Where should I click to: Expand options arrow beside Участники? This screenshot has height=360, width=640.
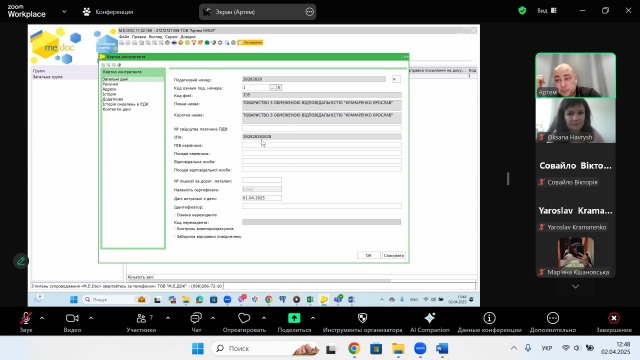point(168,318)
